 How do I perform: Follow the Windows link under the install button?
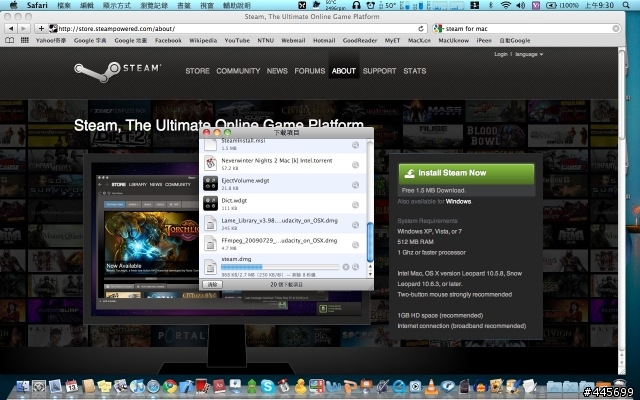(458, 202)
